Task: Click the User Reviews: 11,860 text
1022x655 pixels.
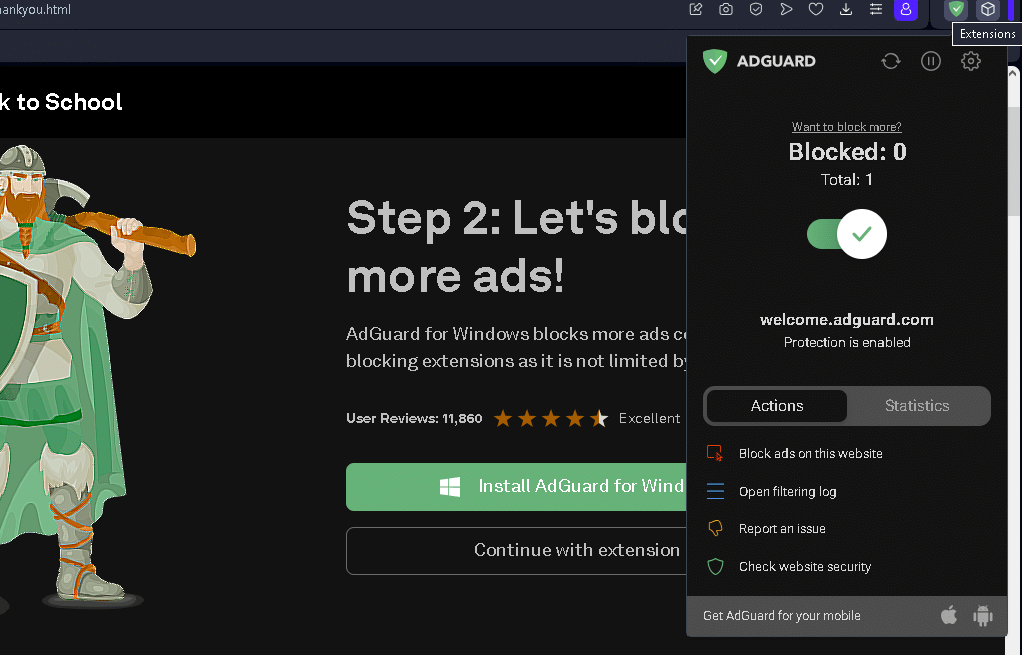Action: [x=414, y=418]
